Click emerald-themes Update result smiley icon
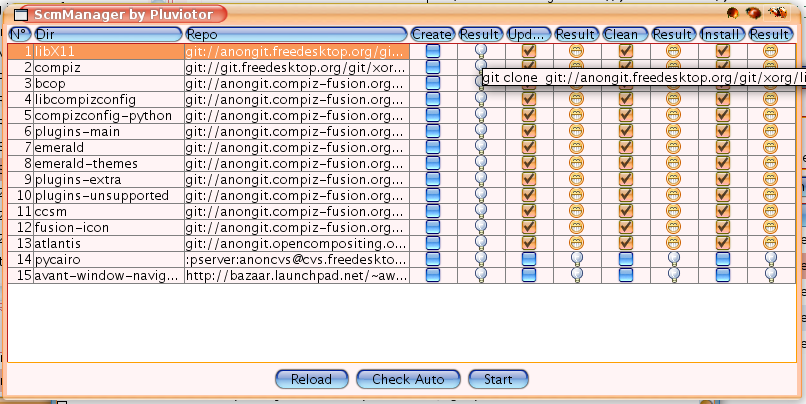806x404 pixels. 577,163
